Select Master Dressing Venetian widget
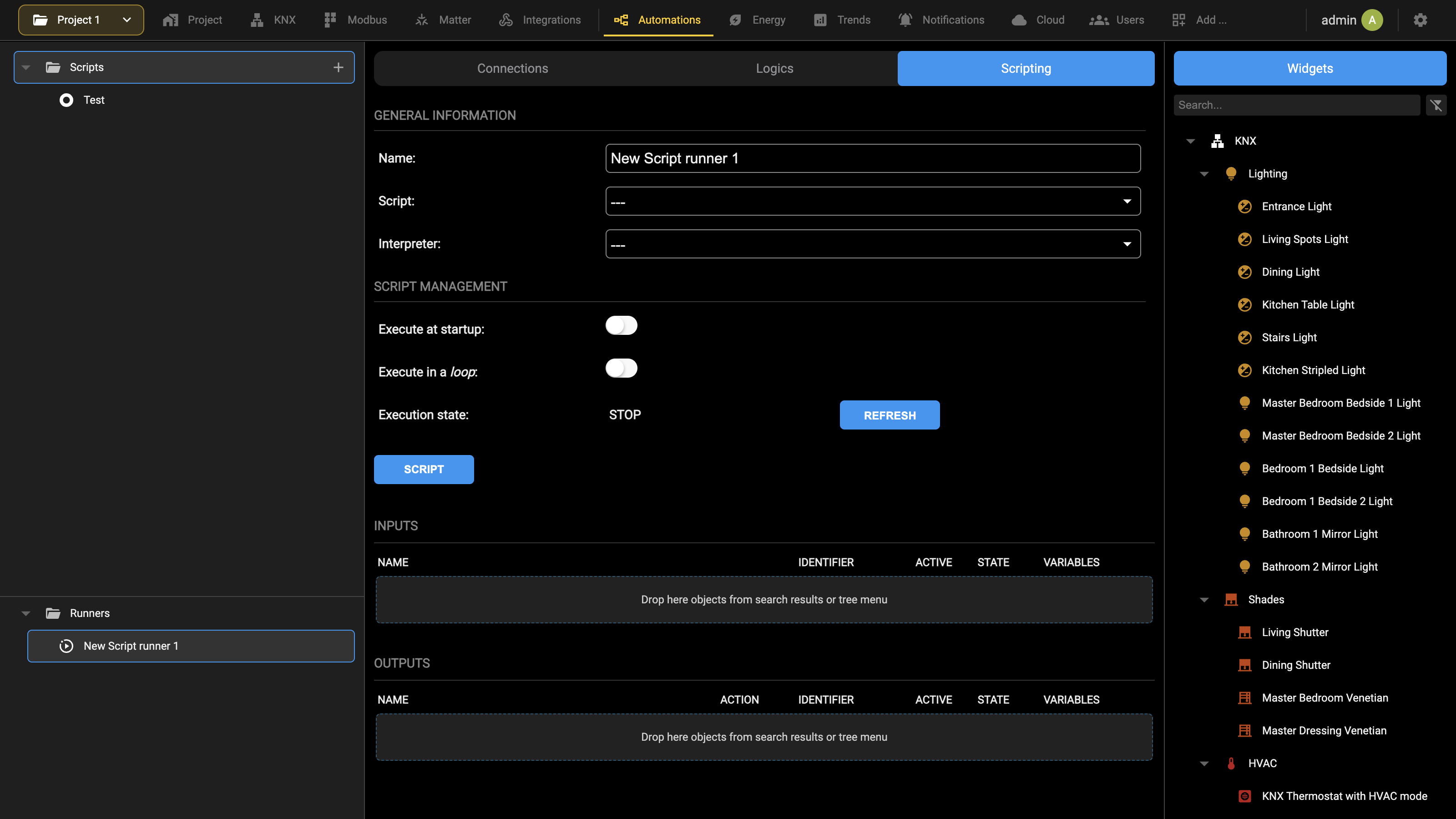Viewport: 1456px width, 819px height. (1324, 731)
